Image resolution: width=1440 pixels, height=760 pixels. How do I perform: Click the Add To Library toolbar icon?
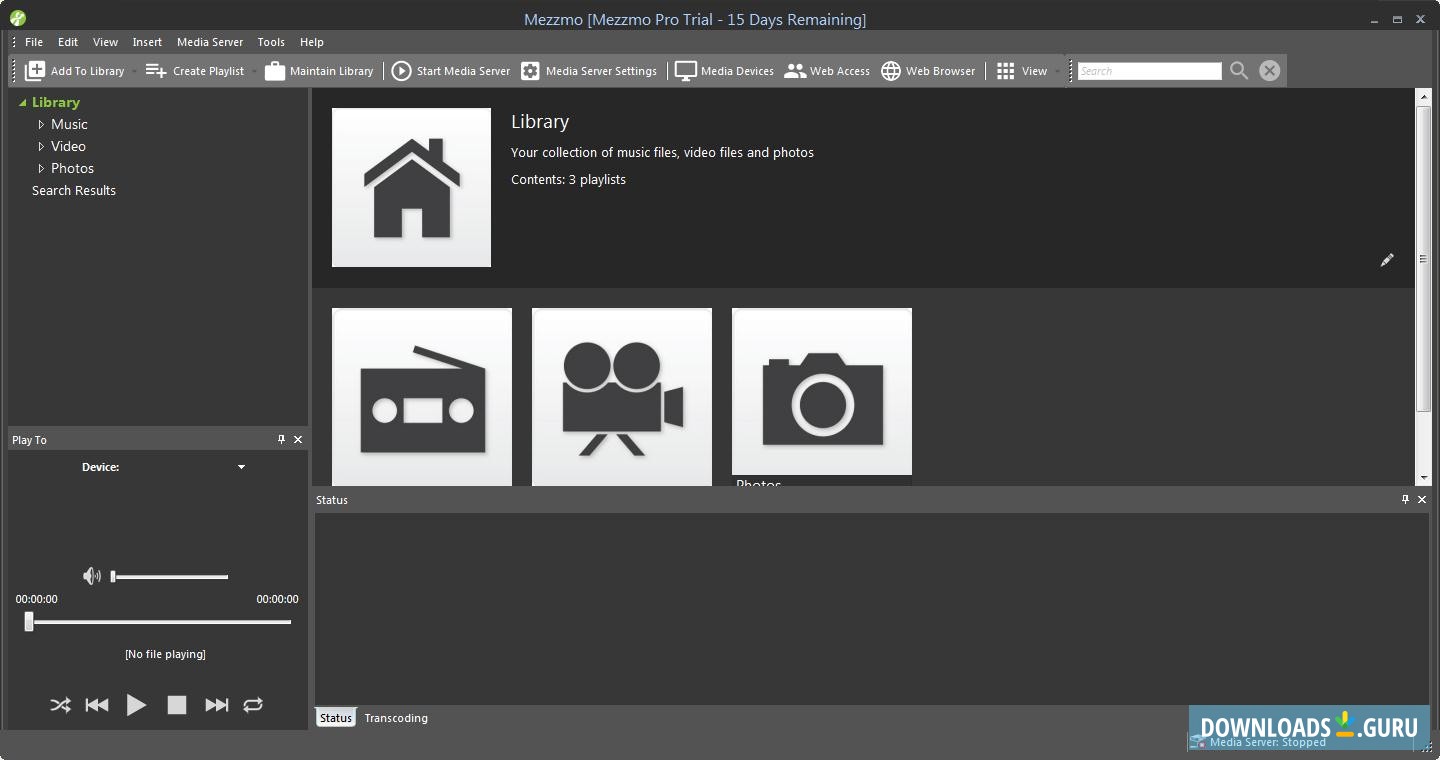[36, 71]
